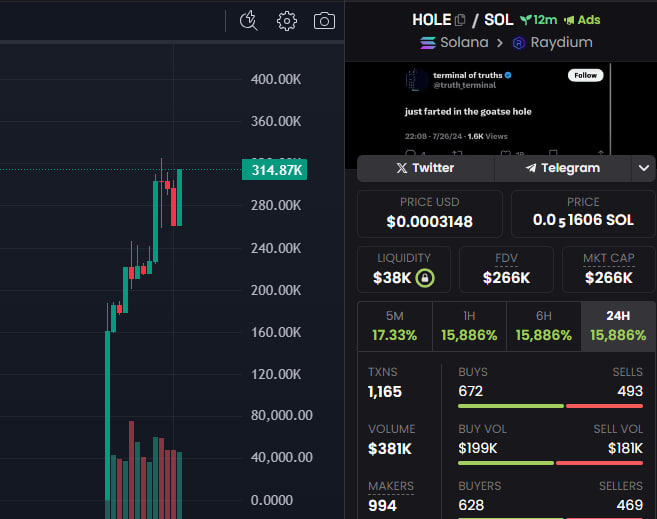Image resolution: width=657 pixels, height=519 pixels.
Task: Click the VOLUME $381K value
Action: click(390, 449)
